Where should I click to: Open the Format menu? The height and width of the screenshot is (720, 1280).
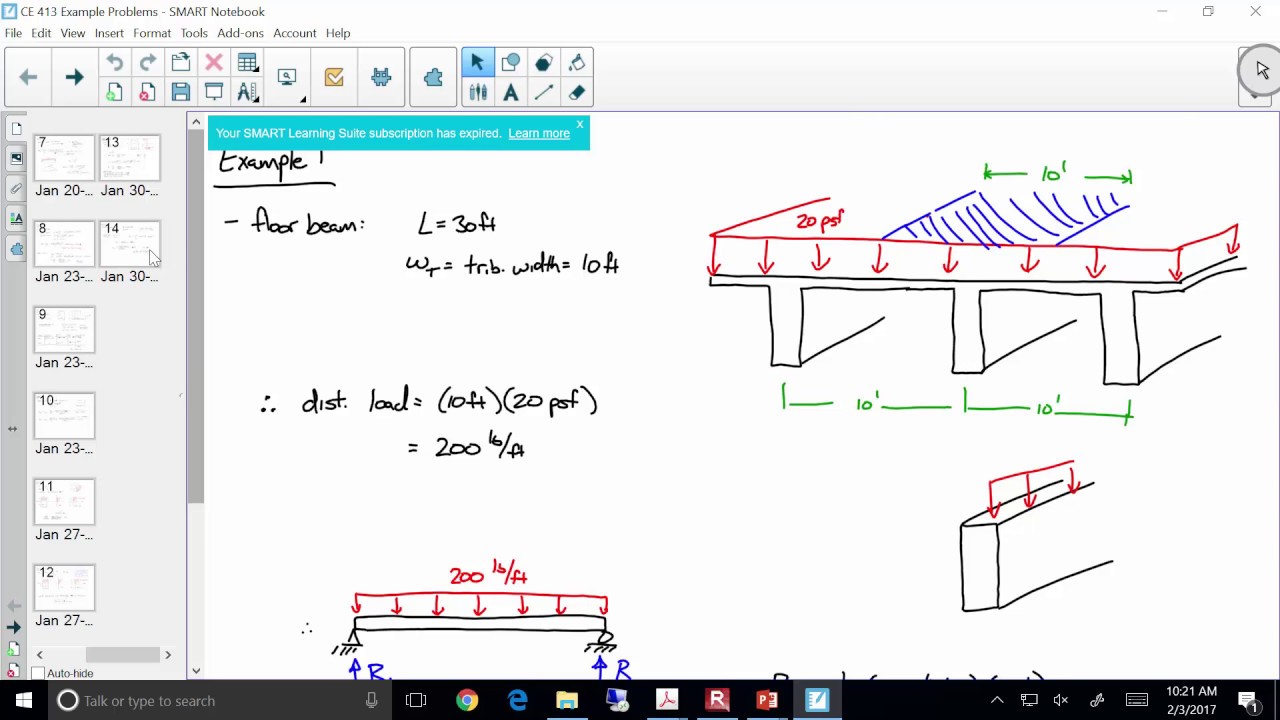coord(152,33)
